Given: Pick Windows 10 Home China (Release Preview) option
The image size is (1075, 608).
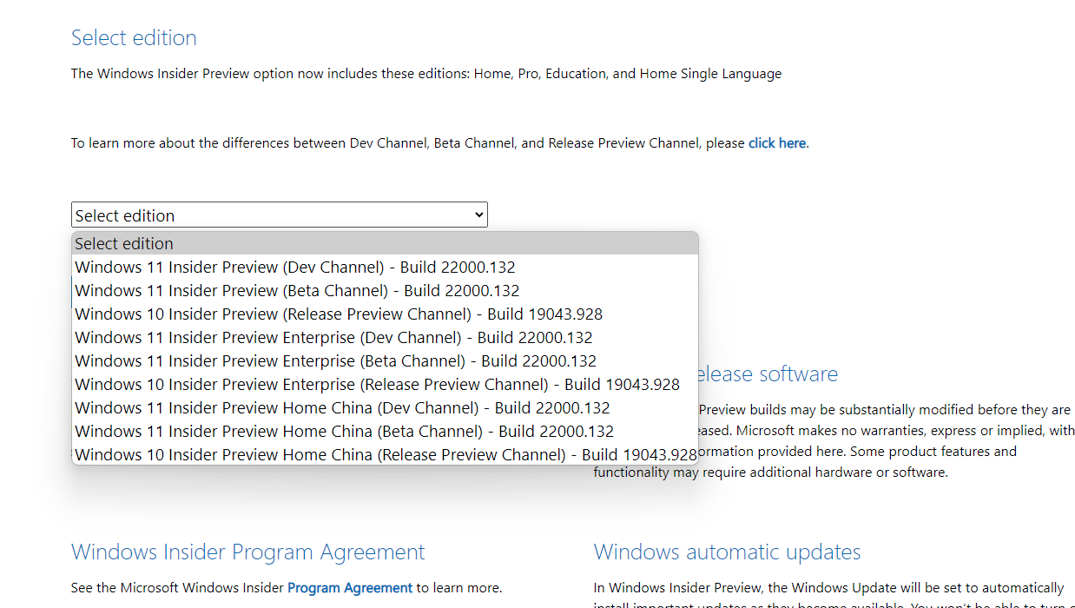Looking at the screenshot, I should coord(385,454).
